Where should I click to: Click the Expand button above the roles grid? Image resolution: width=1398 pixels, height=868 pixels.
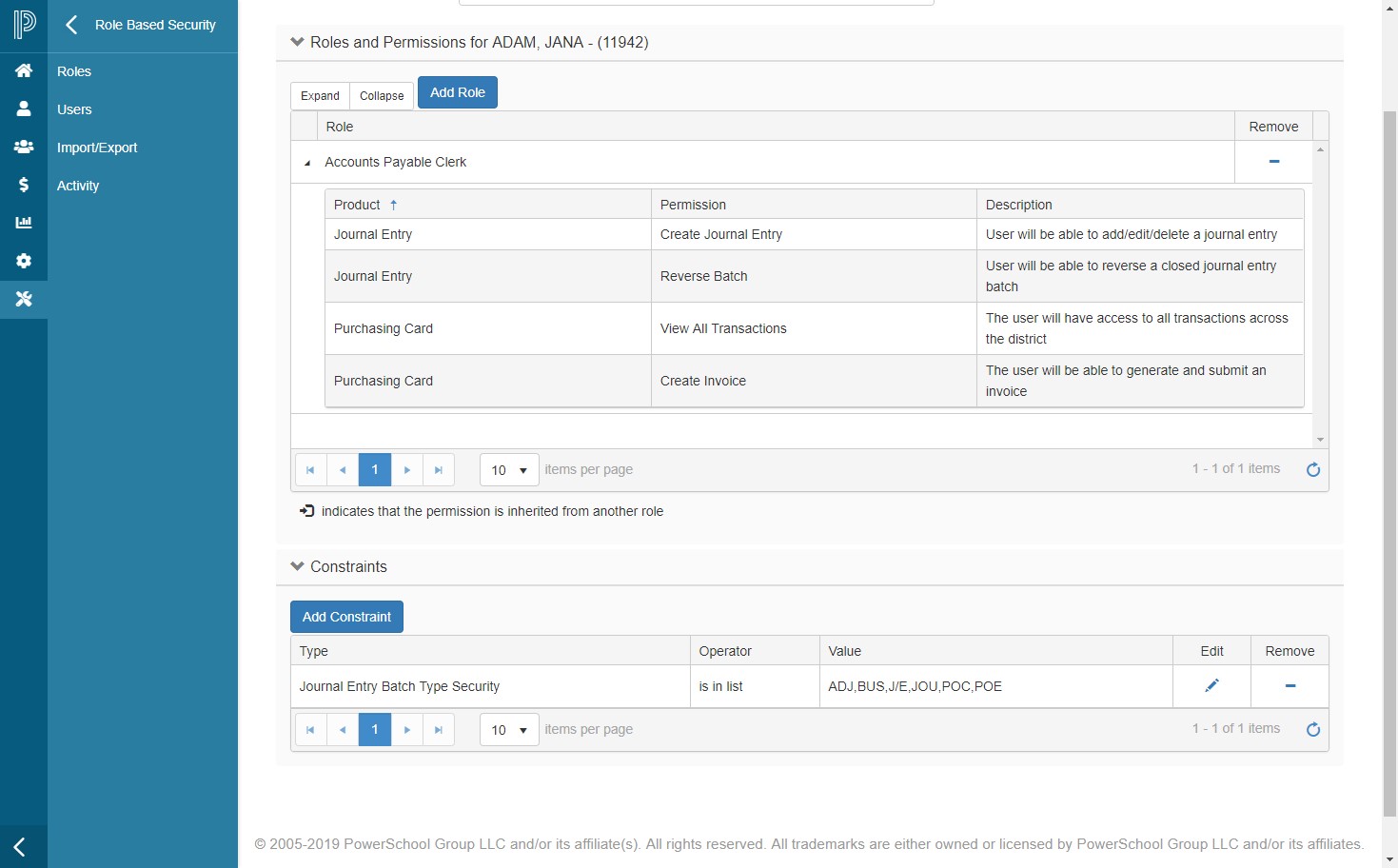click(320, 96)
